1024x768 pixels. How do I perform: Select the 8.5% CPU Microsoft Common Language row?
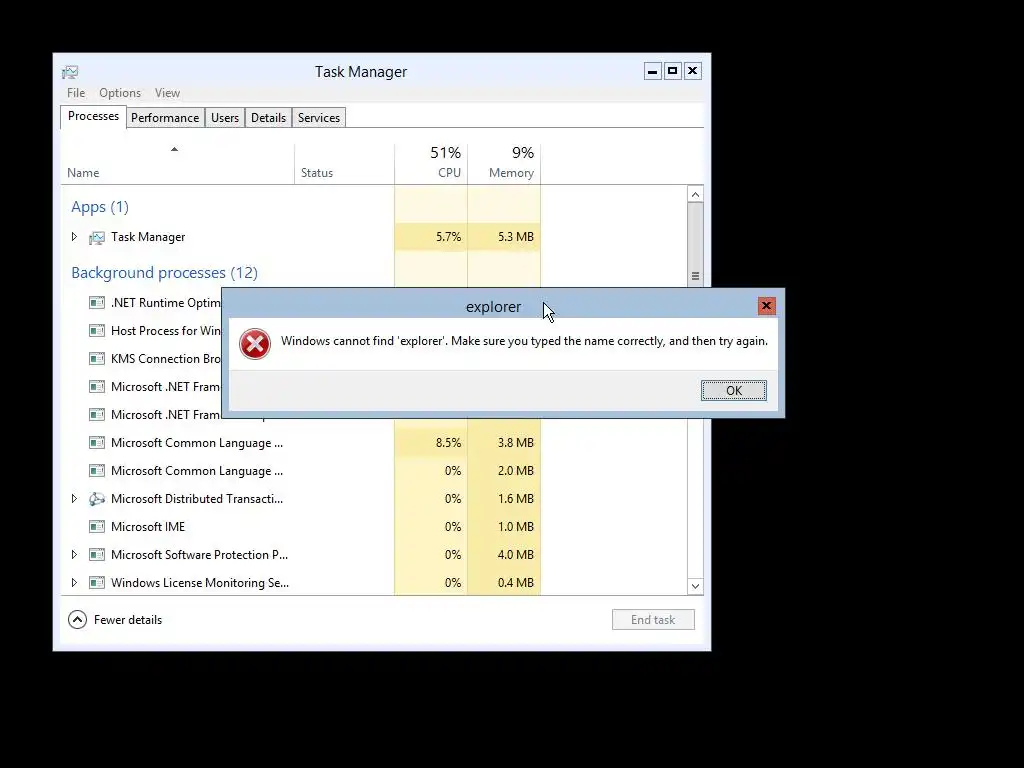(300, 443)
